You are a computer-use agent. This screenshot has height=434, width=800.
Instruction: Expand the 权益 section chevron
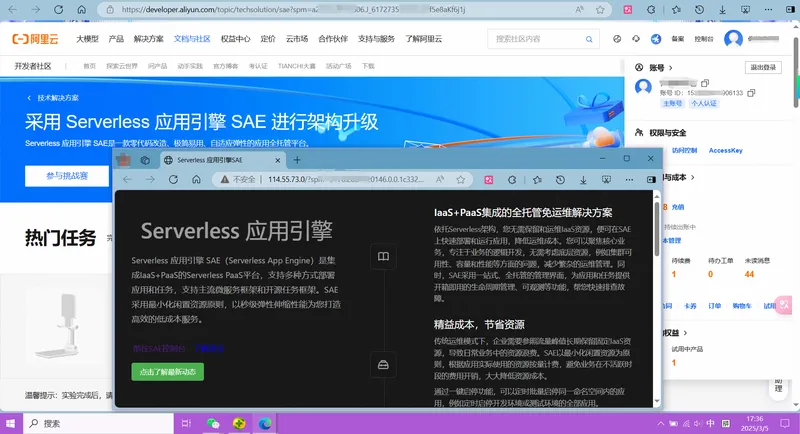coord(685,333)
